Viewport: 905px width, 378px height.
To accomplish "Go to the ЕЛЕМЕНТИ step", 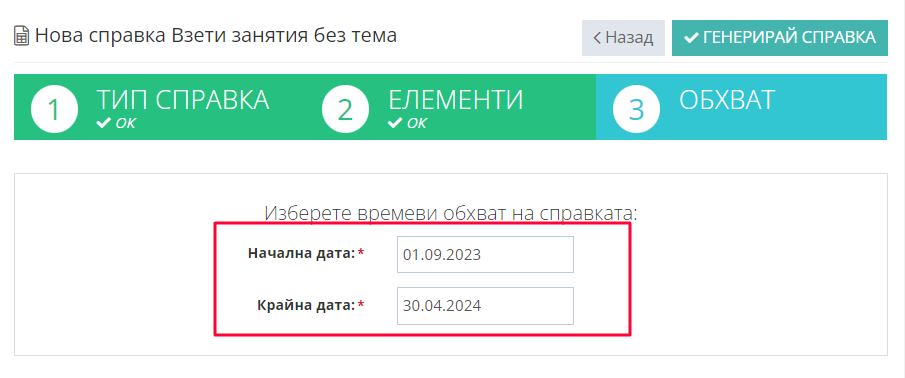I will point(450,107).
